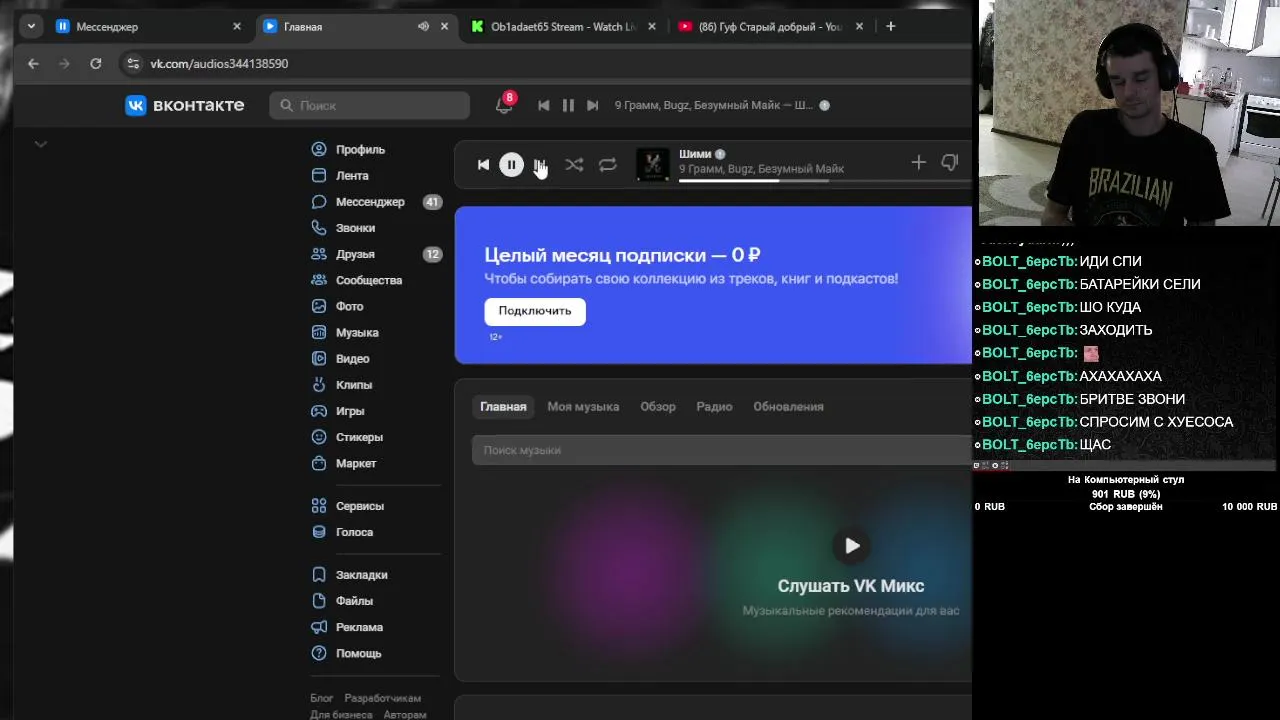Image resolution: width=1280 pixels, height=720 pixels.
Task: Seek on the Шими track progress bar
Action: pyautogui.click(x=825, y=181)
